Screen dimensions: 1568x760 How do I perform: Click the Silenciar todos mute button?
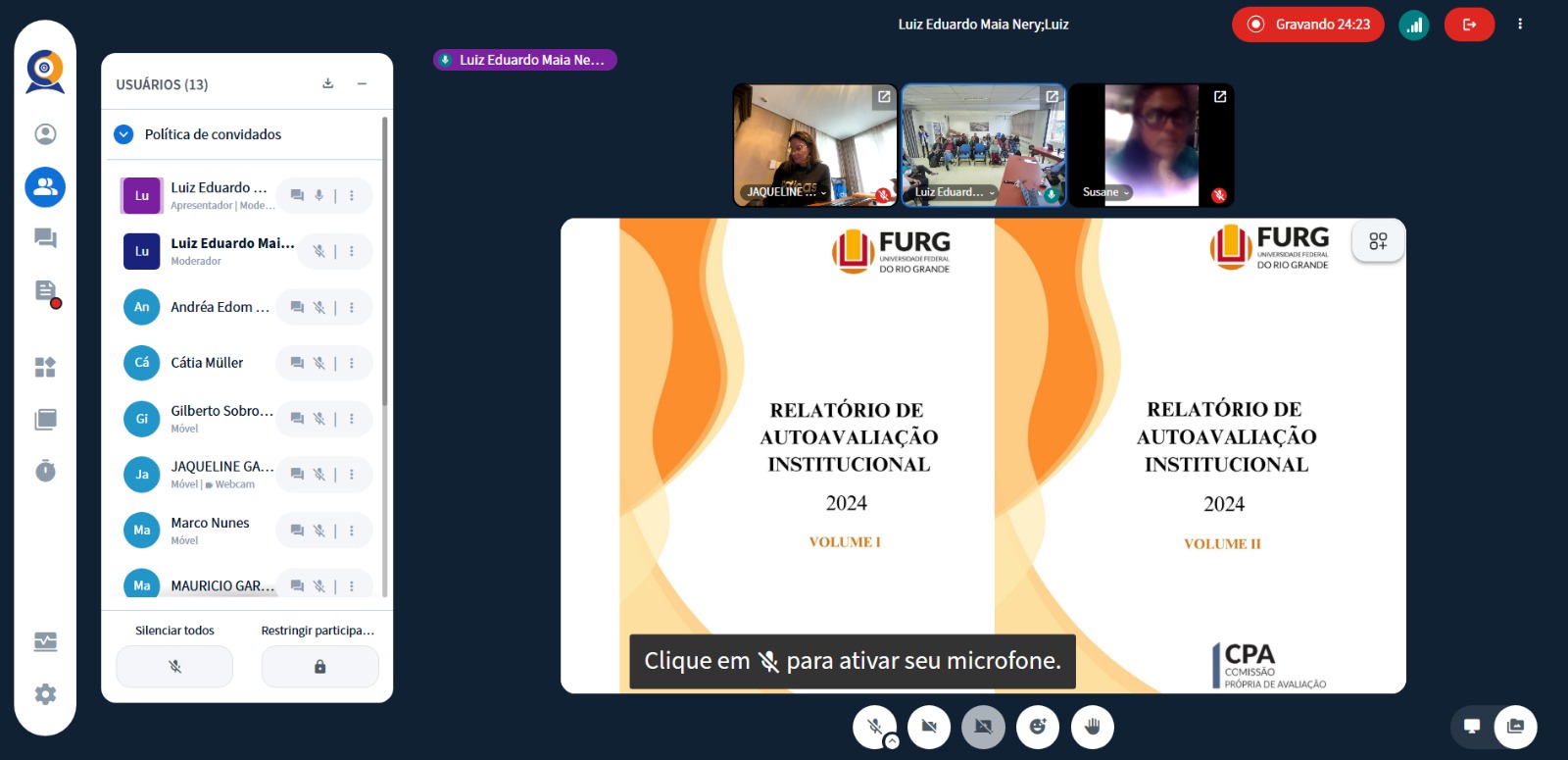174,667
